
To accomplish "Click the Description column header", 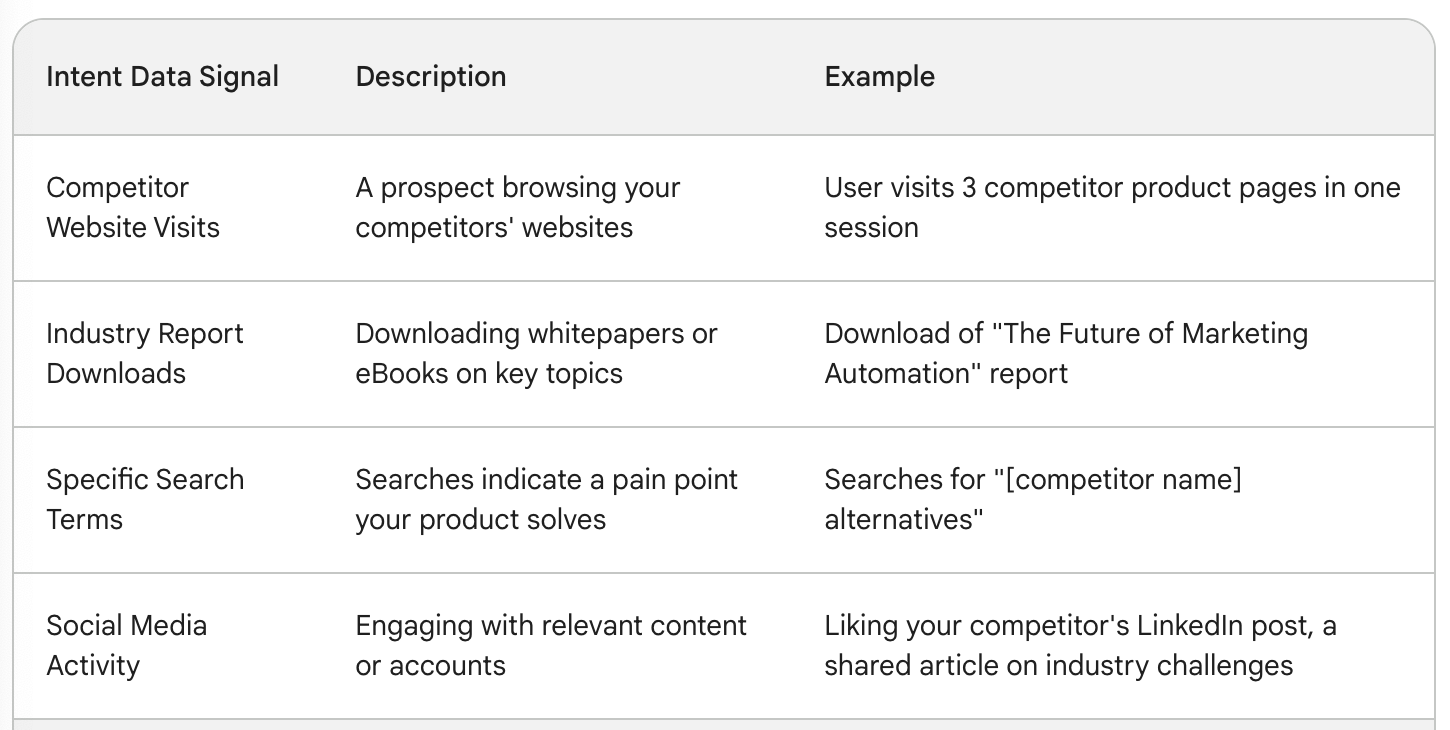I will 431,77.
